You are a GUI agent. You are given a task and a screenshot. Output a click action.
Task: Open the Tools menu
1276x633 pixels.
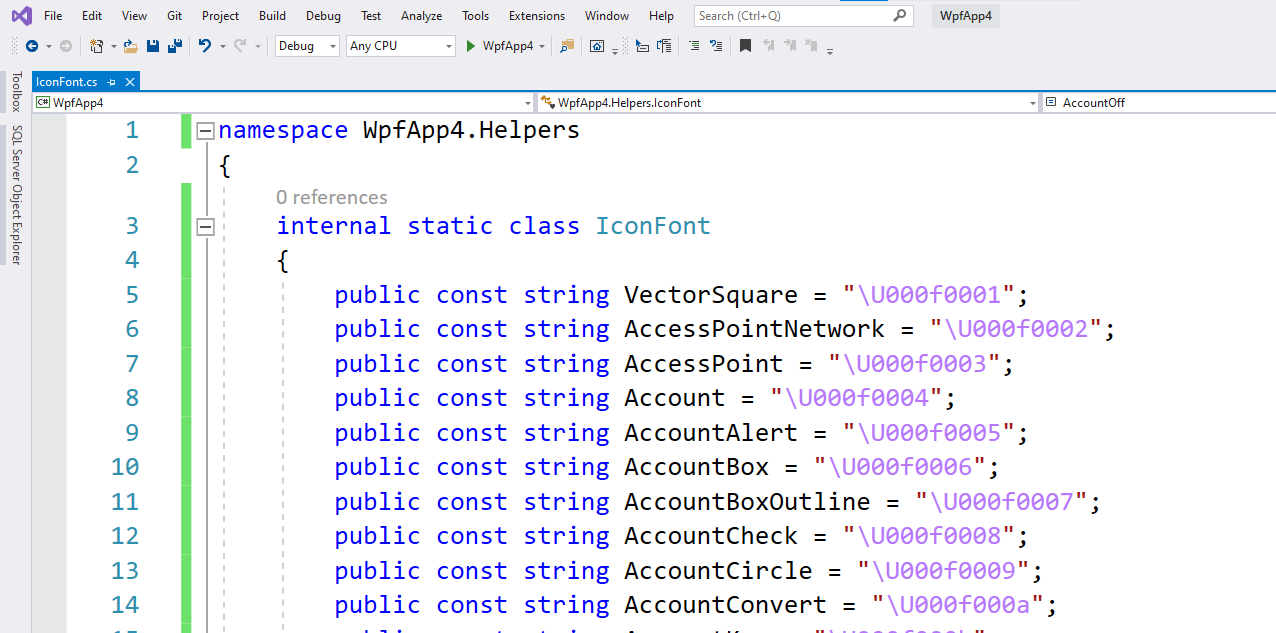(x=476, y=16)
